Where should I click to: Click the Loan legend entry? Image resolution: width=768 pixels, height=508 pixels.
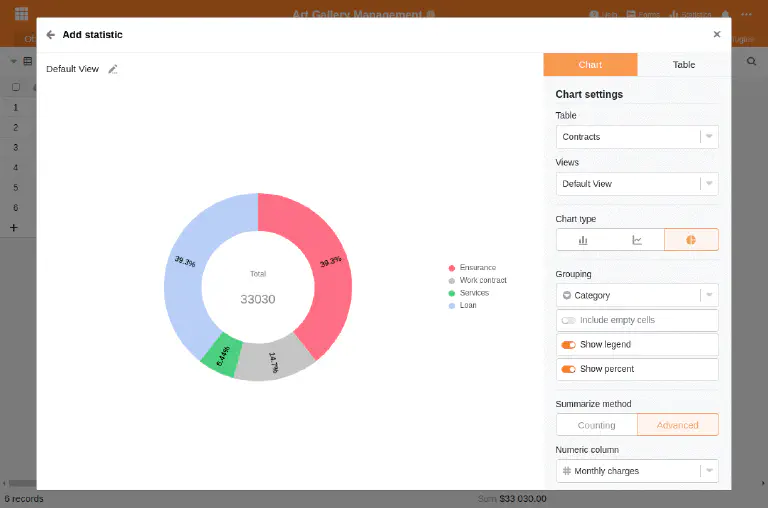pos(462,305)
